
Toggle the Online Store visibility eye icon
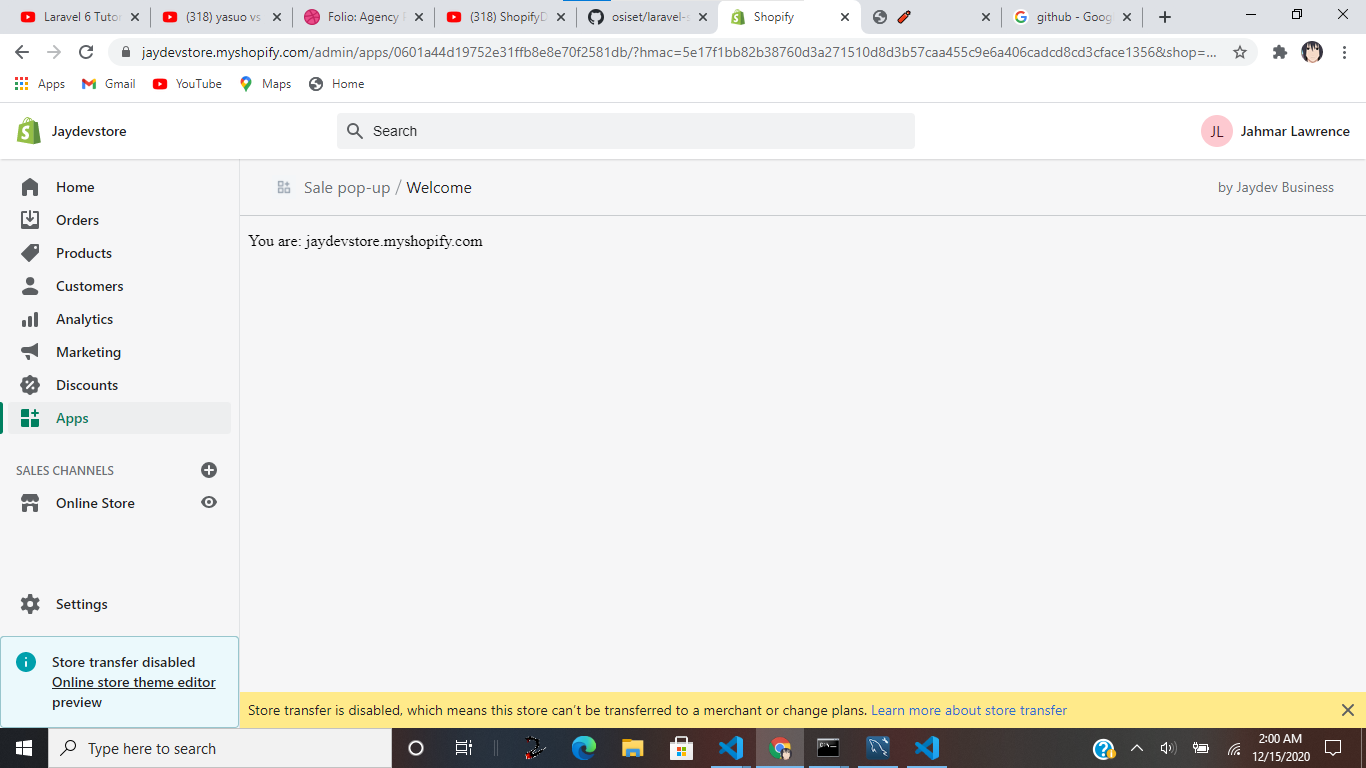pos(209,502)
